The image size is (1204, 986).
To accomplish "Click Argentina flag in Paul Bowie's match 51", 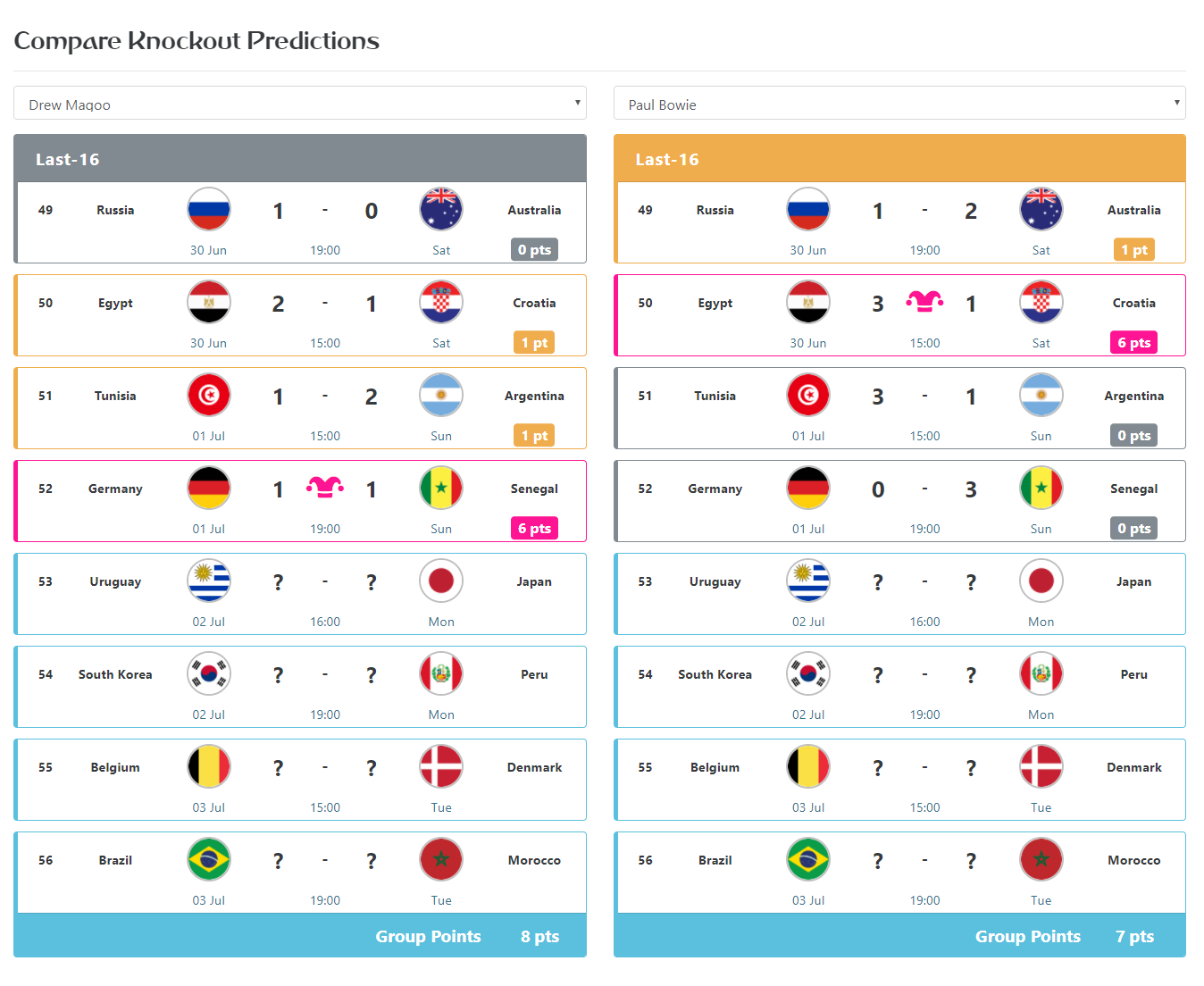I will tap(1041, 396).
